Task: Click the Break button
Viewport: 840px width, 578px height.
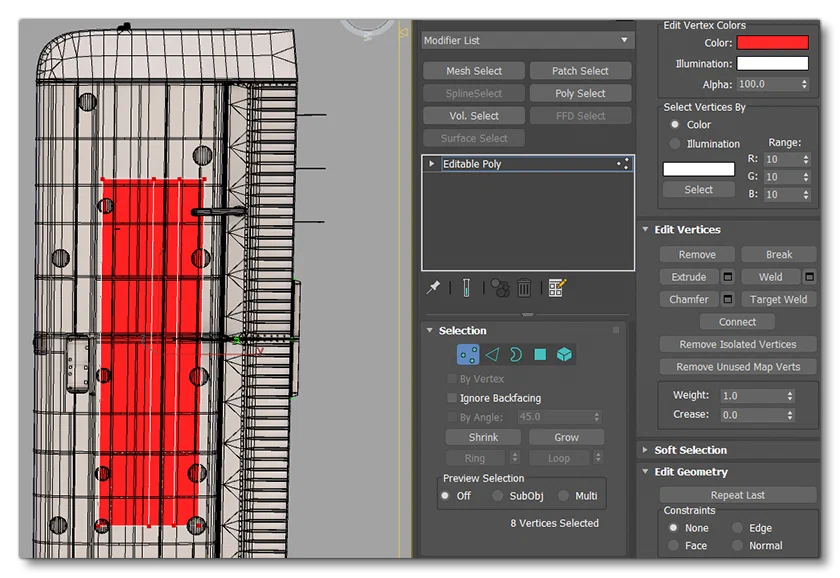Action: click(779, 254)
